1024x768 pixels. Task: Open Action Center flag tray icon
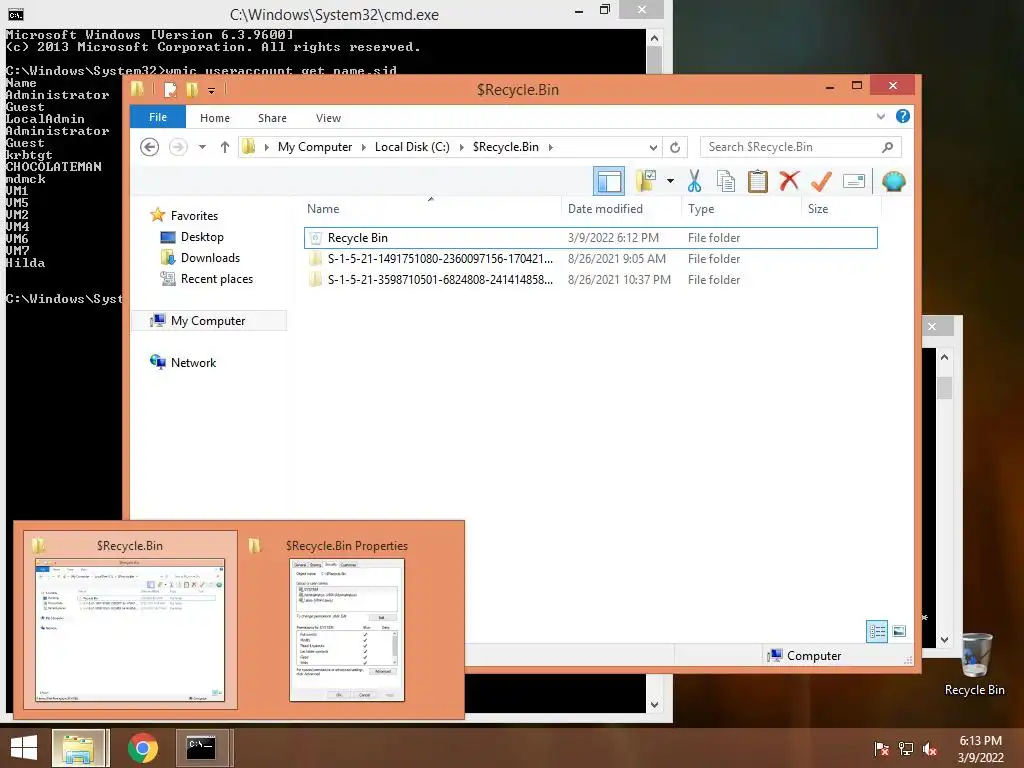(881, 749)
